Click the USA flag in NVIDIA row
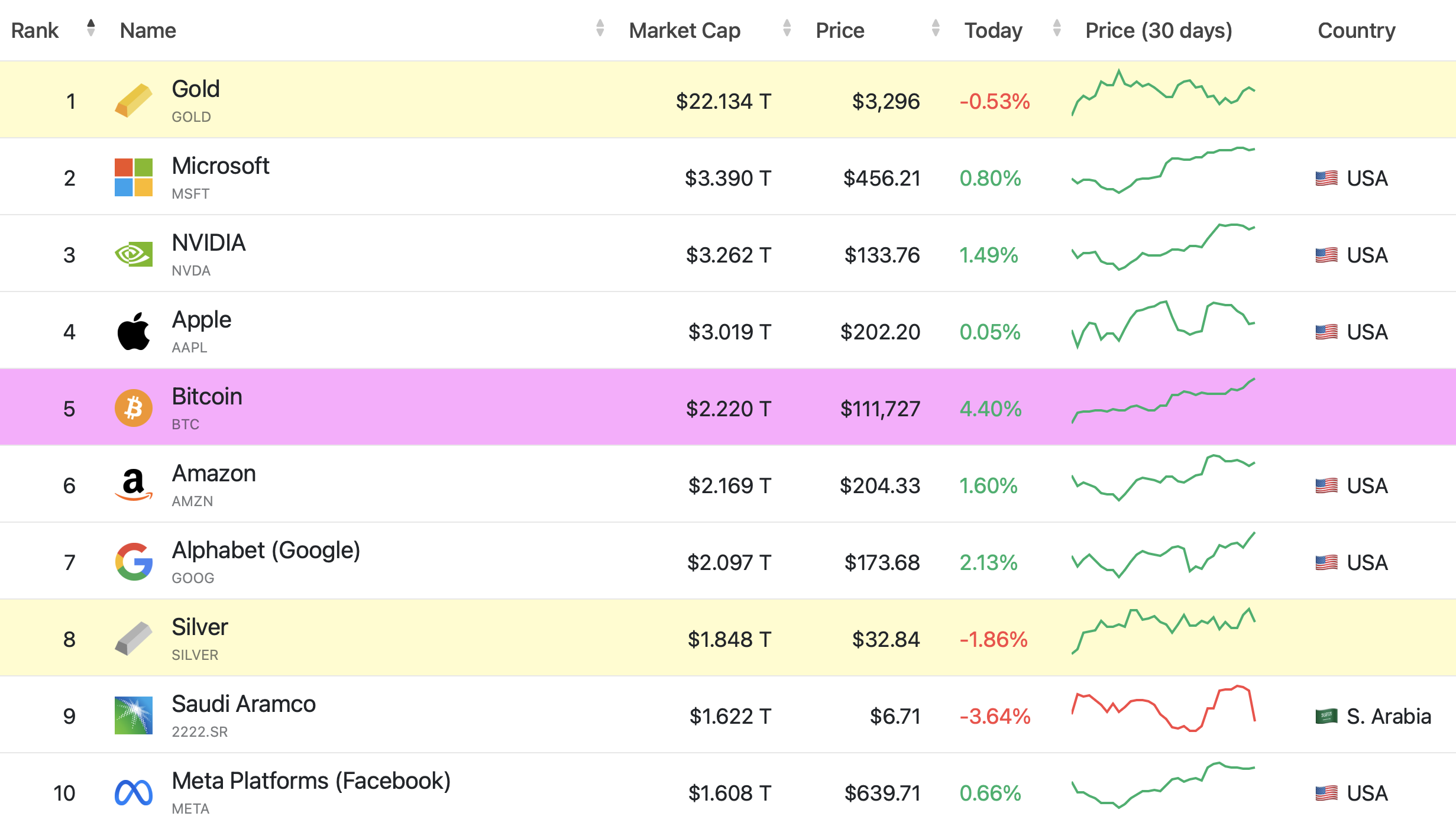 (x=1326, y=255)
